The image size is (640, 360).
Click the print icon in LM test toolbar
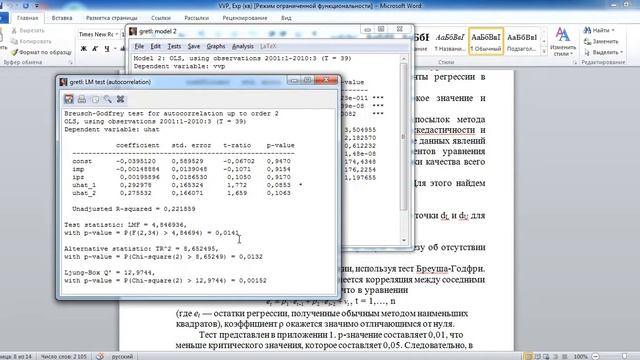point(82,99)
